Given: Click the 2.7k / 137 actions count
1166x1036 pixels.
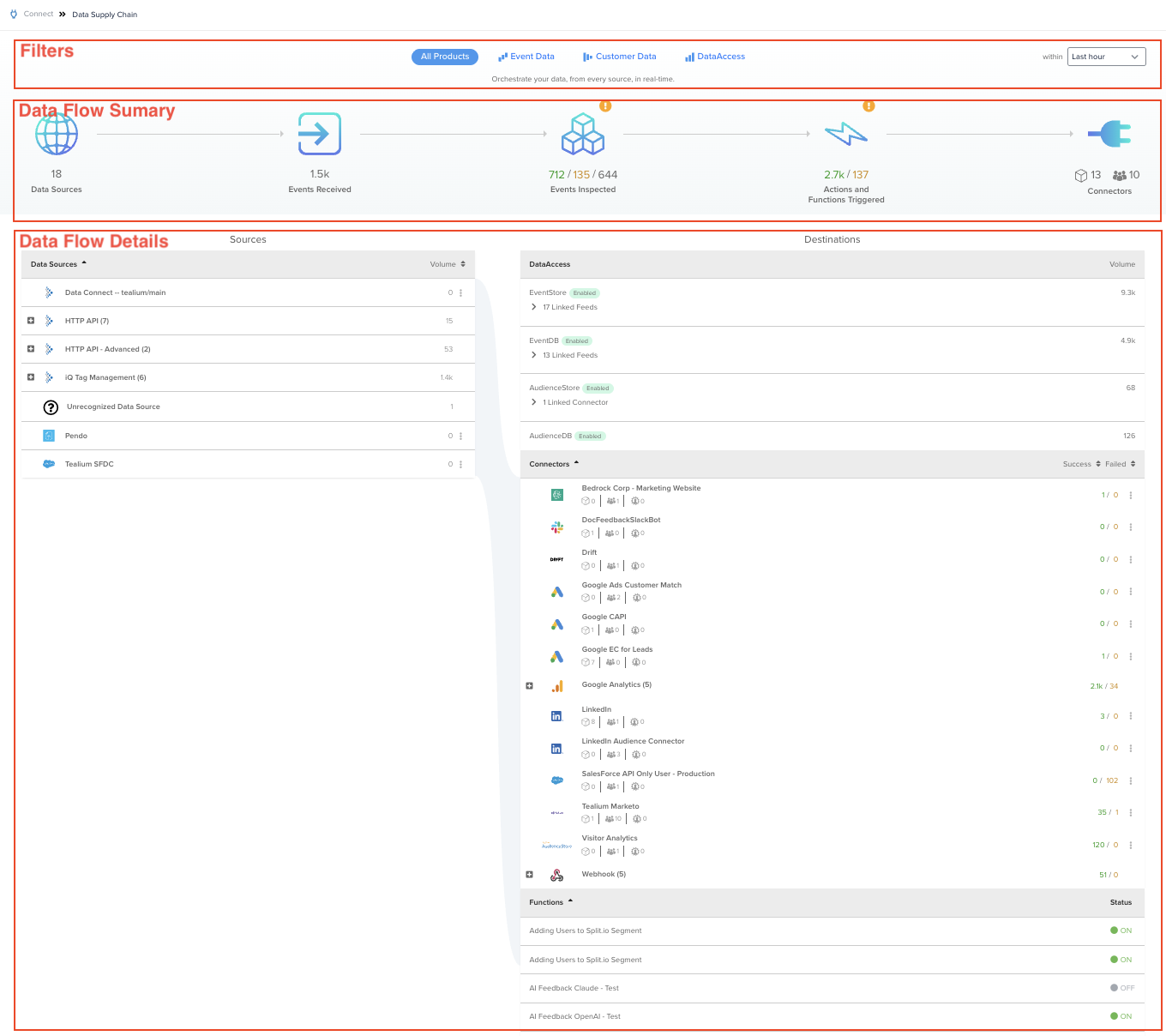Looking at the screenshot, I should pyautogui.click(x=846, y=174).
